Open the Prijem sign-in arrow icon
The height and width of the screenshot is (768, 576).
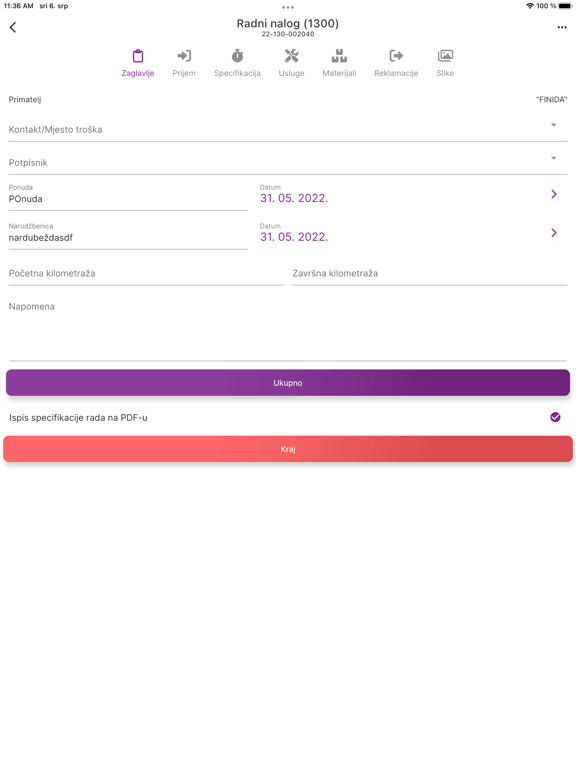[184, 56]
